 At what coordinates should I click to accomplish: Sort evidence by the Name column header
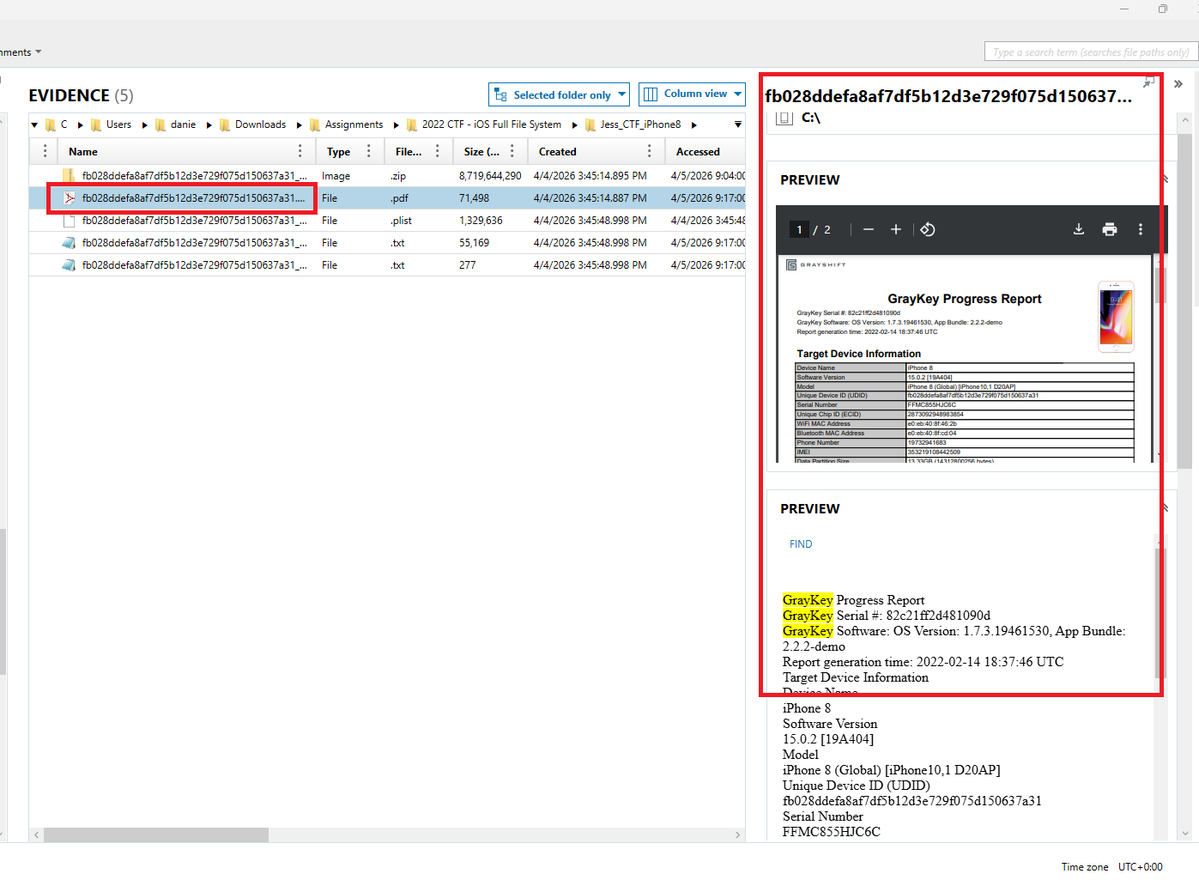click(83, 151)
